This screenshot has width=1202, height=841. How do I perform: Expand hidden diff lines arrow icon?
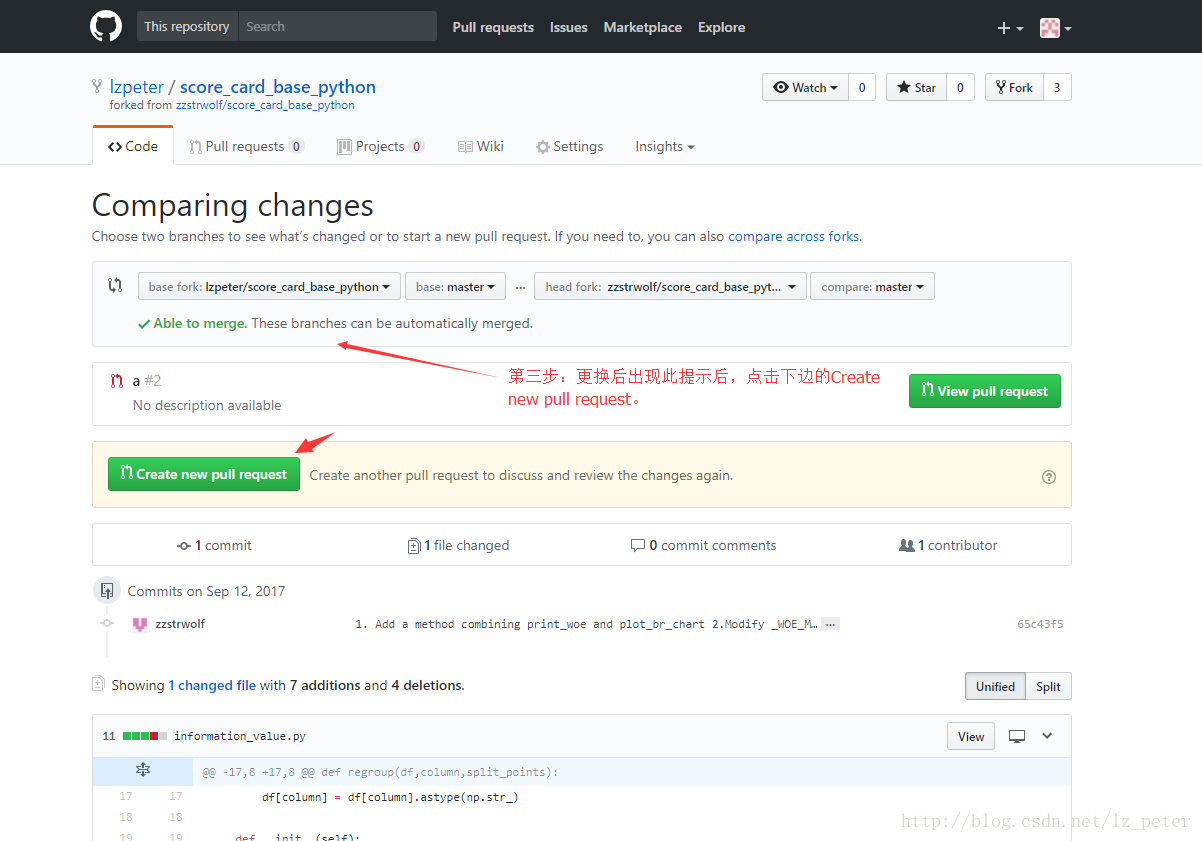(142, 771)
